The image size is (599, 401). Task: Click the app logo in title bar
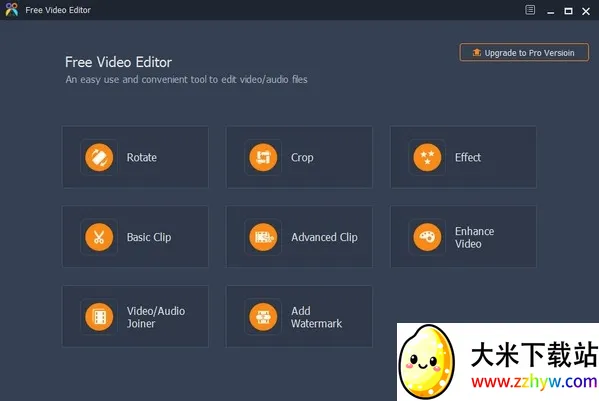click(11, 10)
